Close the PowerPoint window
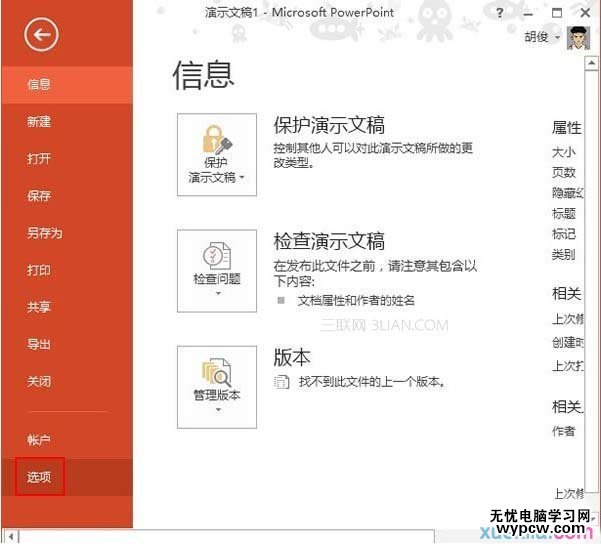 [x=585, y=13]
